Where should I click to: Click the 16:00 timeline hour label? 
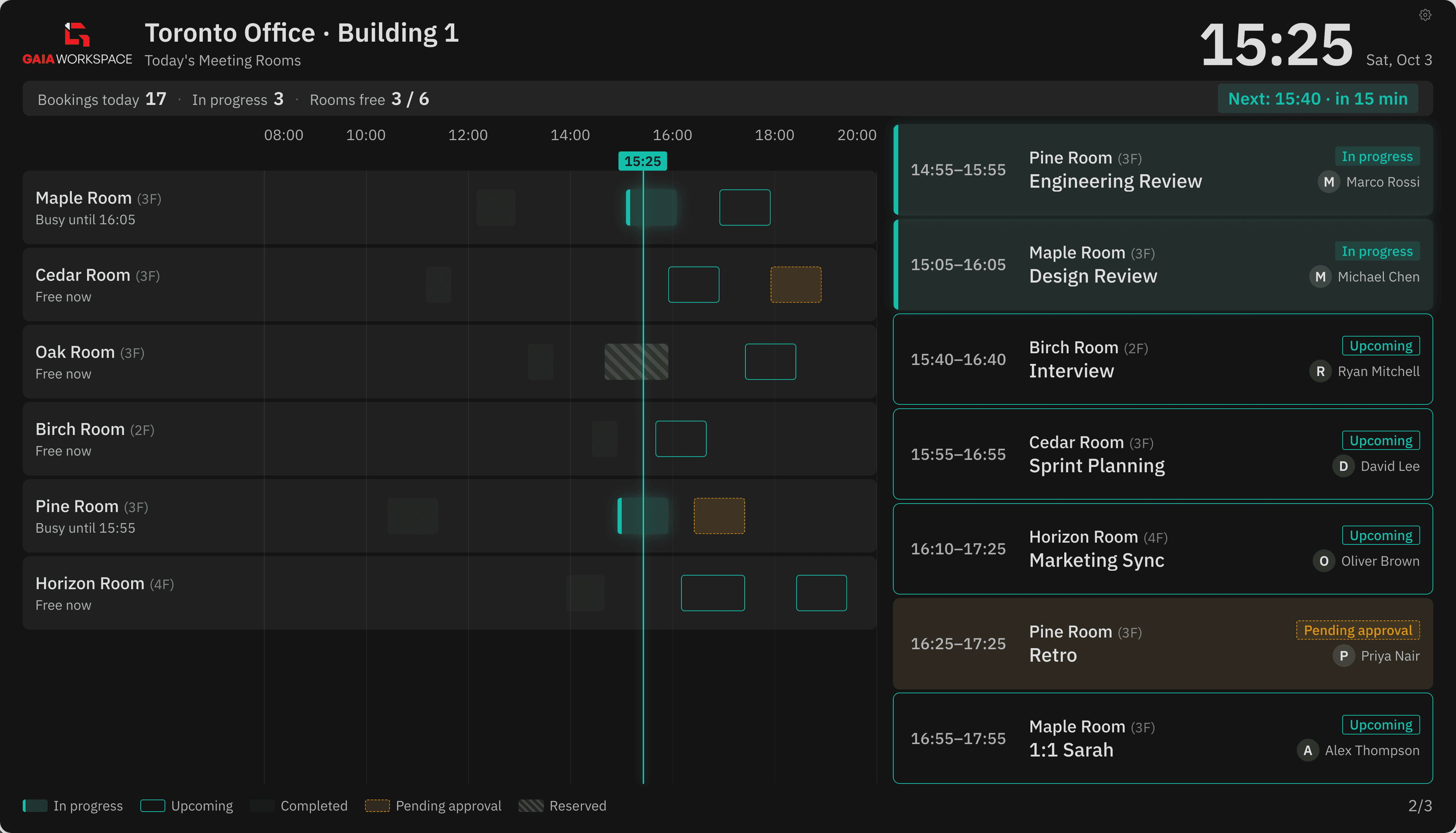click(x=673, y=135)
